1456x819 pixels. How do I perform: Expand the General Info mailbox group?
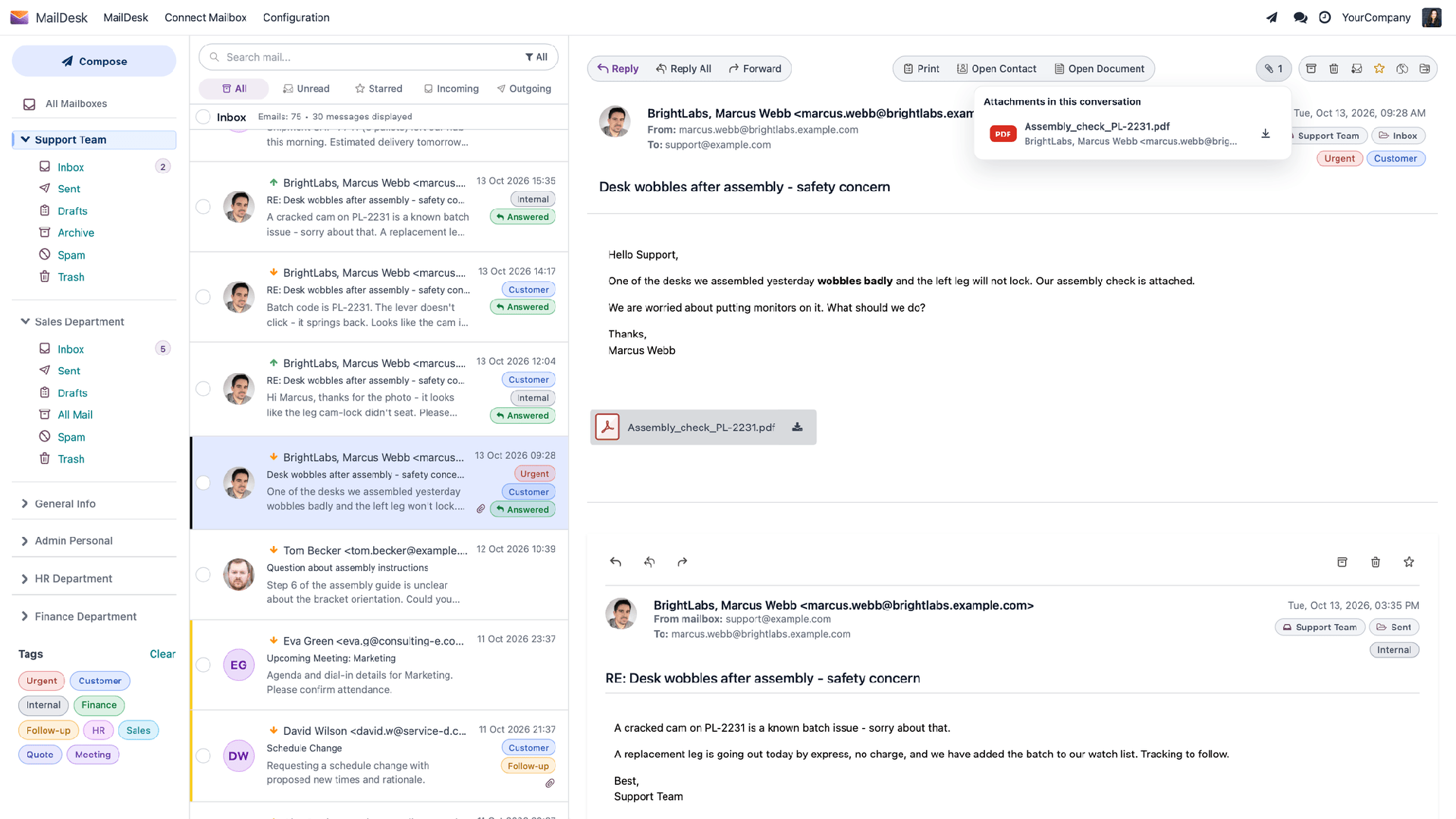25,504
